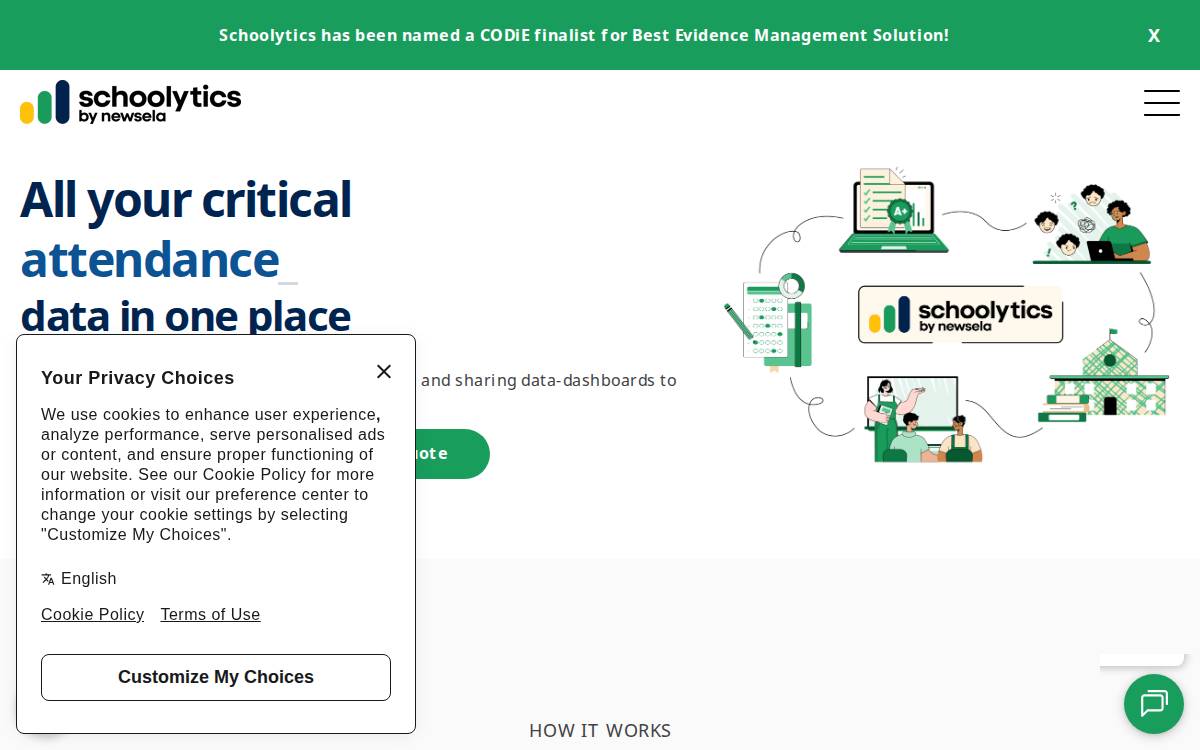Click the checklist and book illustration

769,322
